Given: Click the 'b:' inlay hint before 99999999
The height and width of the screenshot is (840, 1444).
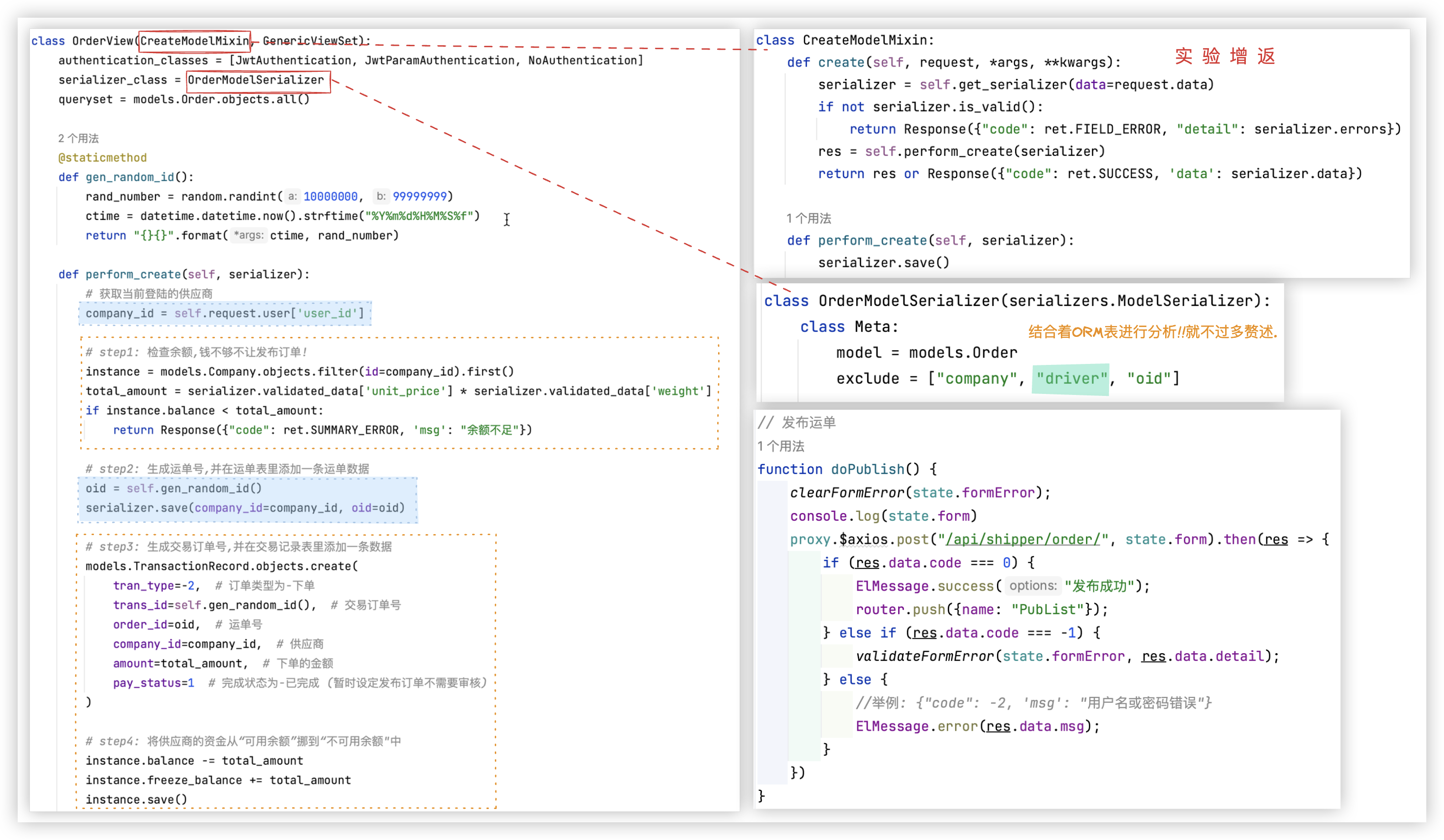Looking at the screenshot, I should click(381, 197).
